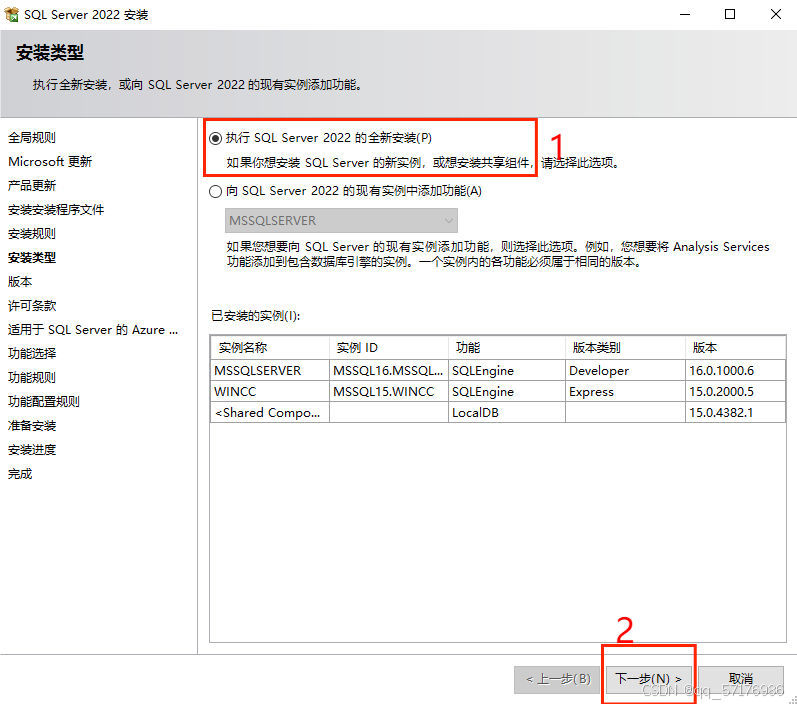Select 版本 step in sidebar
The height and width of the screenshot is (704, 797).
pyautogui.click(x=20, y=282)
